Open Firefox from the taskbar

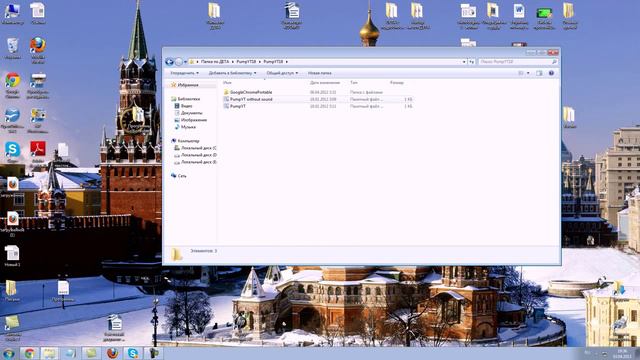click(112, 353)
